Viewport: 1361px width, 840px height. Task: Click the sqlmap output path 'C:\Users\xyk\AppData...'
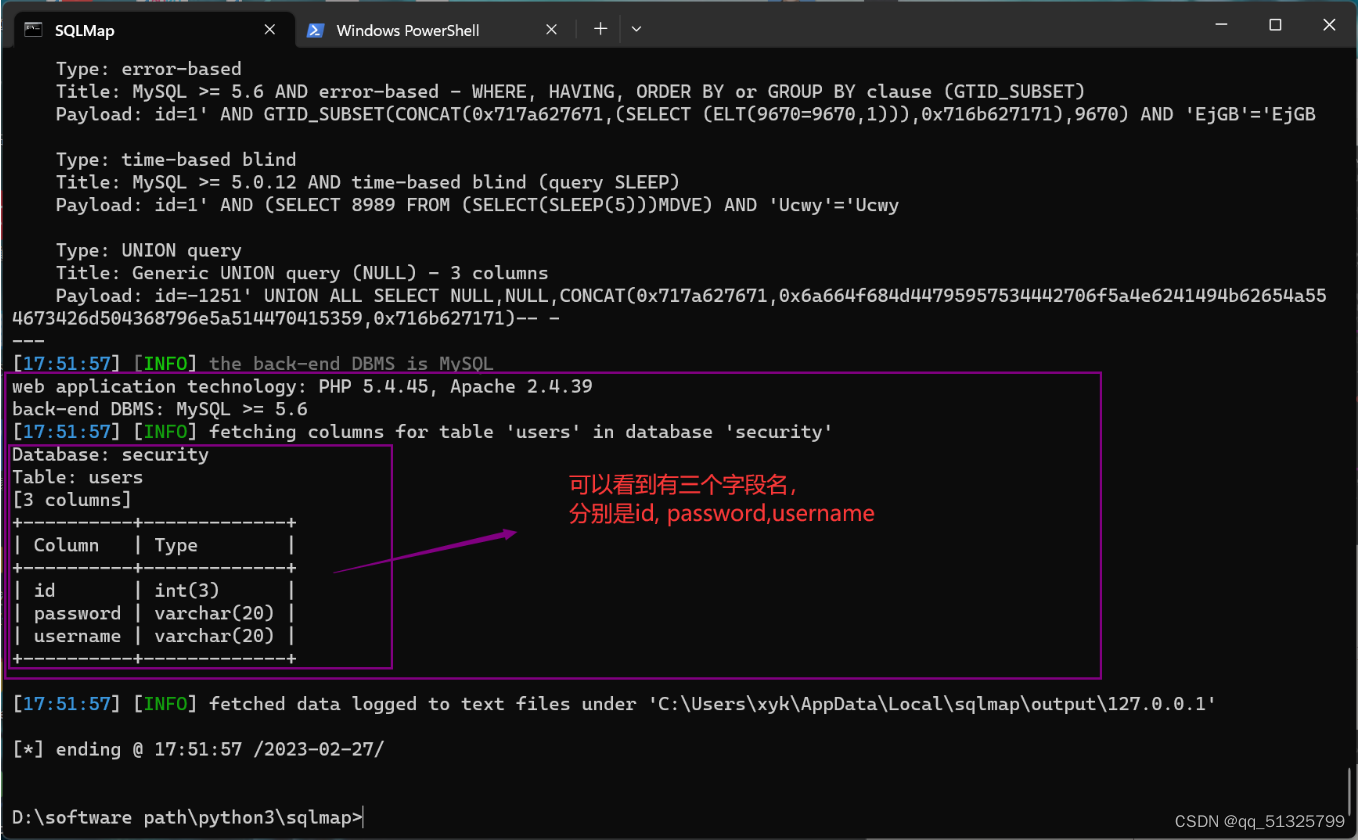(x=932, y=704)
